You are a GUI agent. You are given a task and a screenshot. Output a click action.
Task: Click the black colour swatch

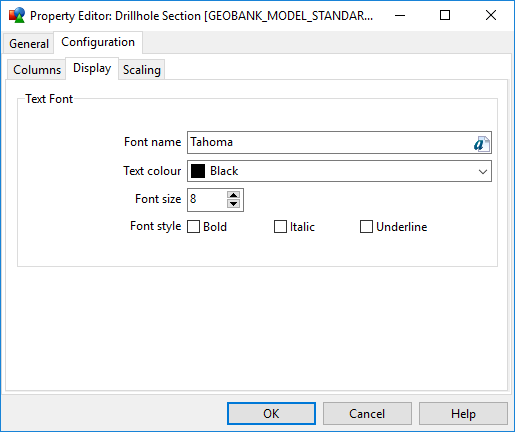pos(198,171)
